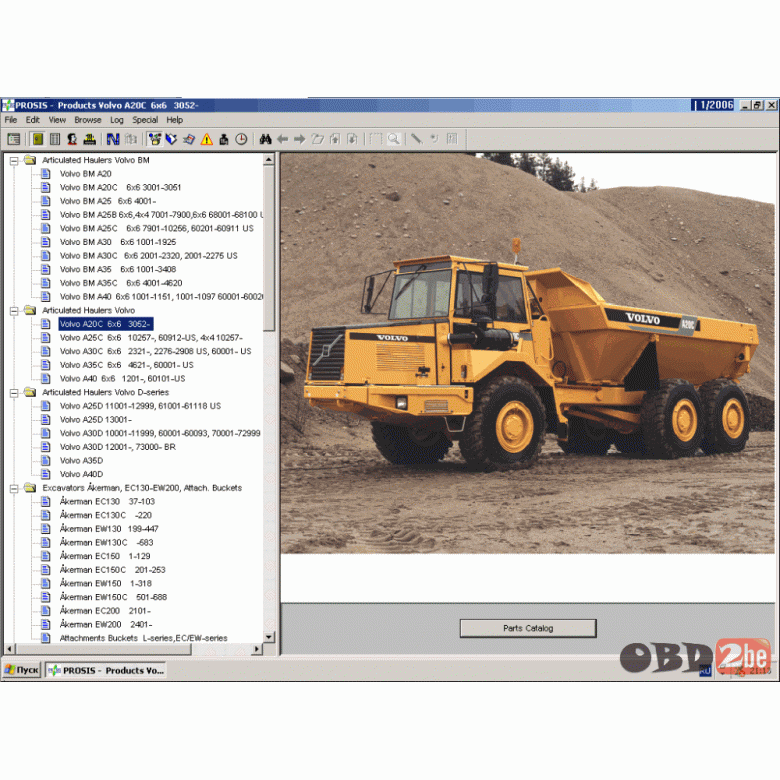
Task: Click the blue checkmark book toolbar icon
Action: (172, 139)
